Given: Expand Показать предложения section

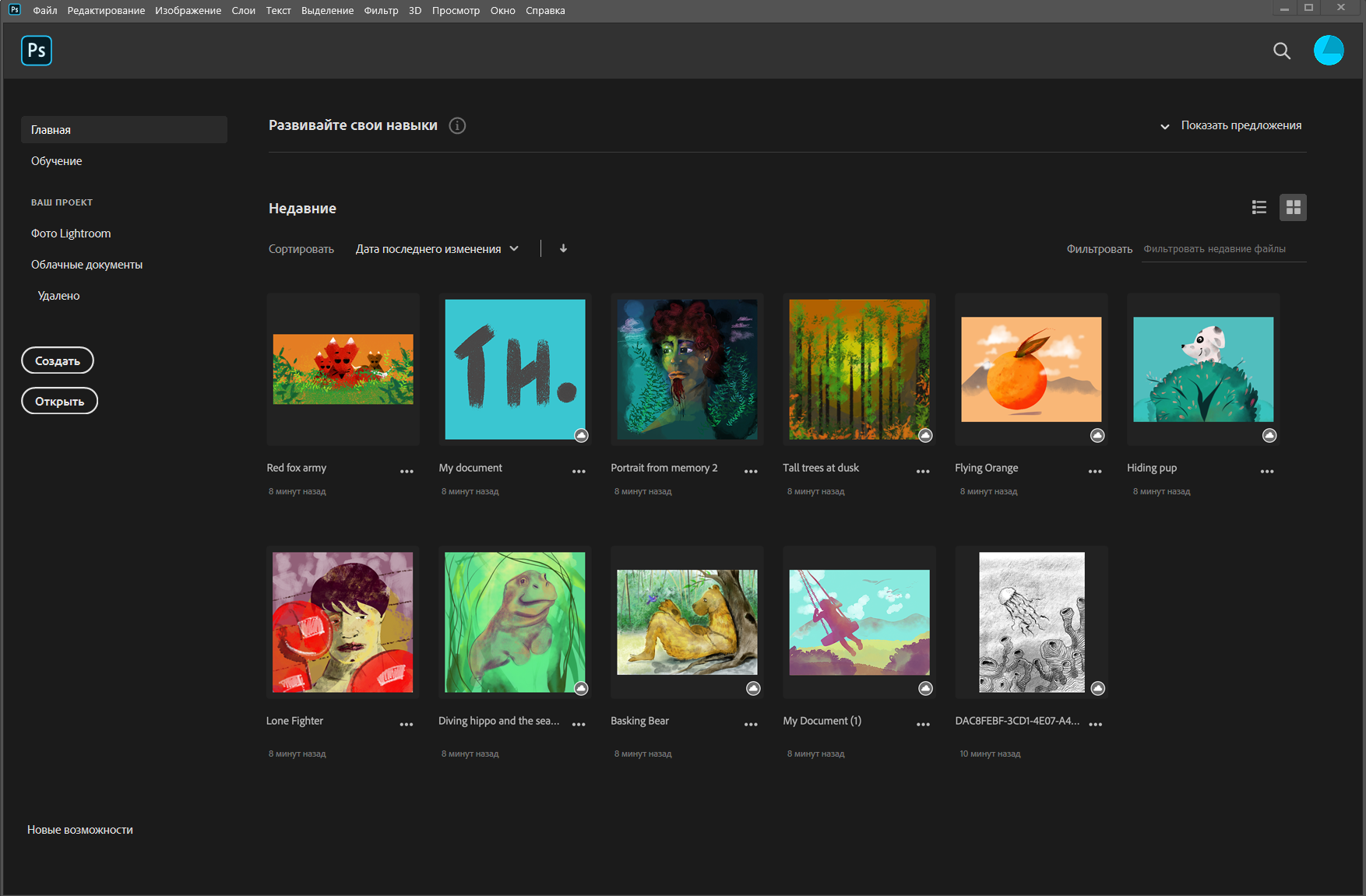Looking at the screenshot, I should click(x=1231, y=126).
